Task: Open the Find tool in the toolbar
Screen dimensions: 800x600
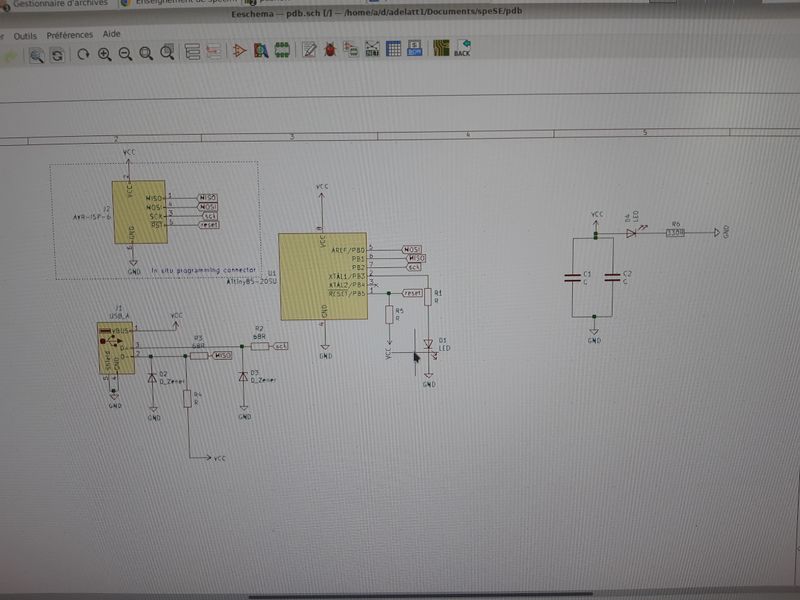Action: [x=36, y=54]
